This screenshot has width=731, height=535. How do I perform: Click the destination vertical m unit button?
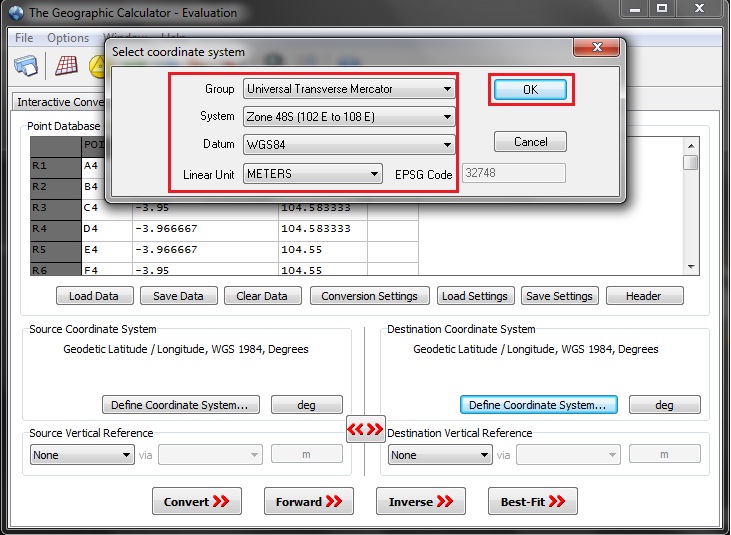(665, 454)
